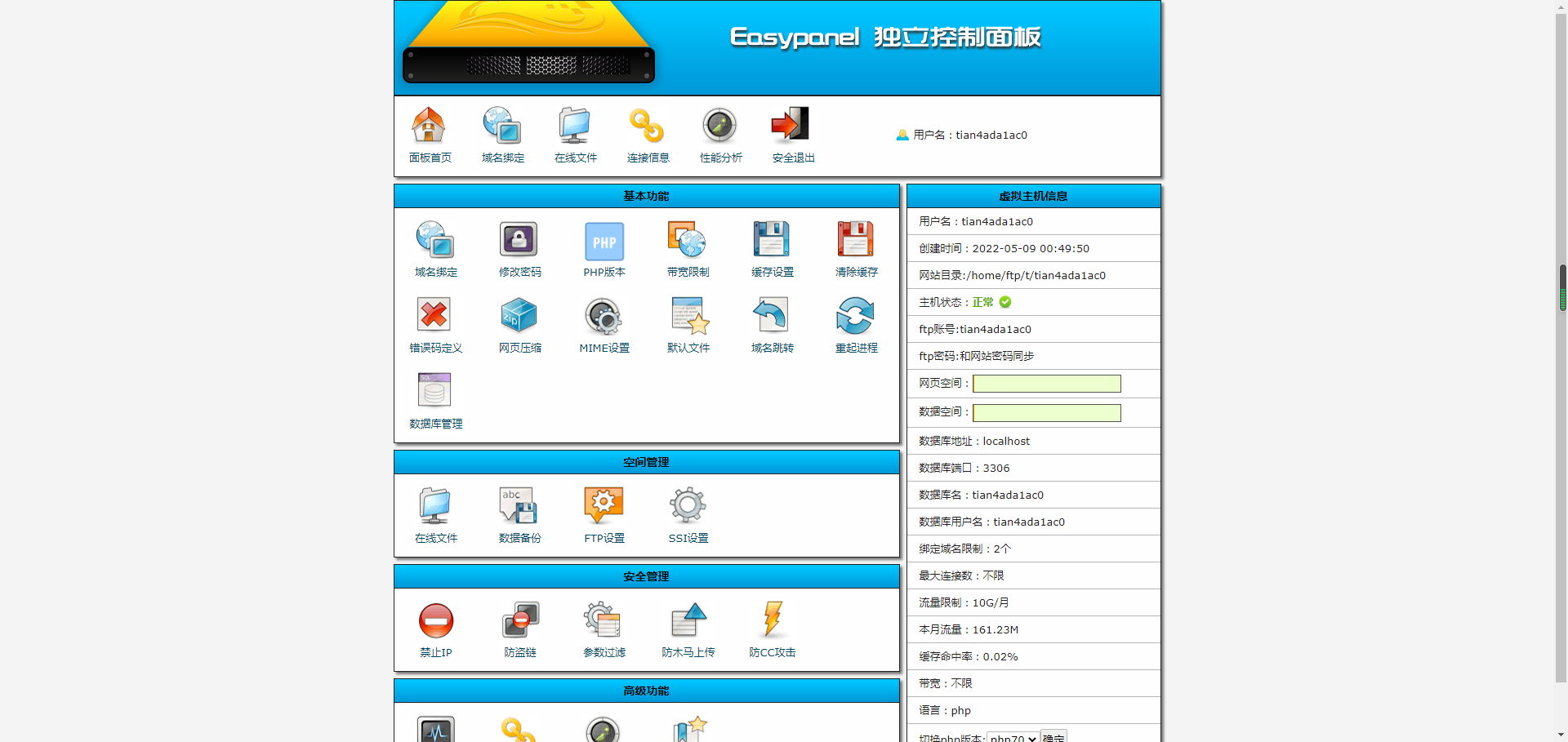This screenshot has height=742, width=1568.
Task: Click the 网站目录 /home/ftp/t/tian4ada1ac0 row
Action: (1034, 275)
